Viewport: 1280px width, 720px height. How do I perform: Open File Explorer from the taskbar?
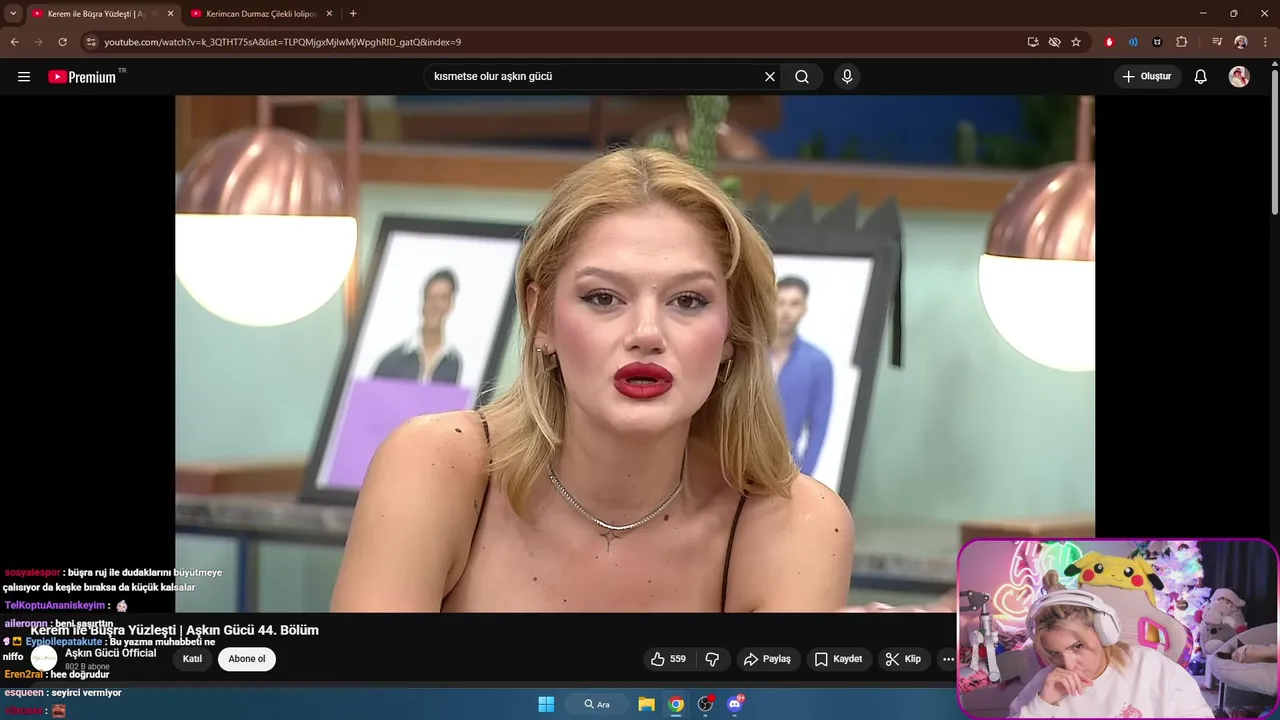(x=646, y=704)
